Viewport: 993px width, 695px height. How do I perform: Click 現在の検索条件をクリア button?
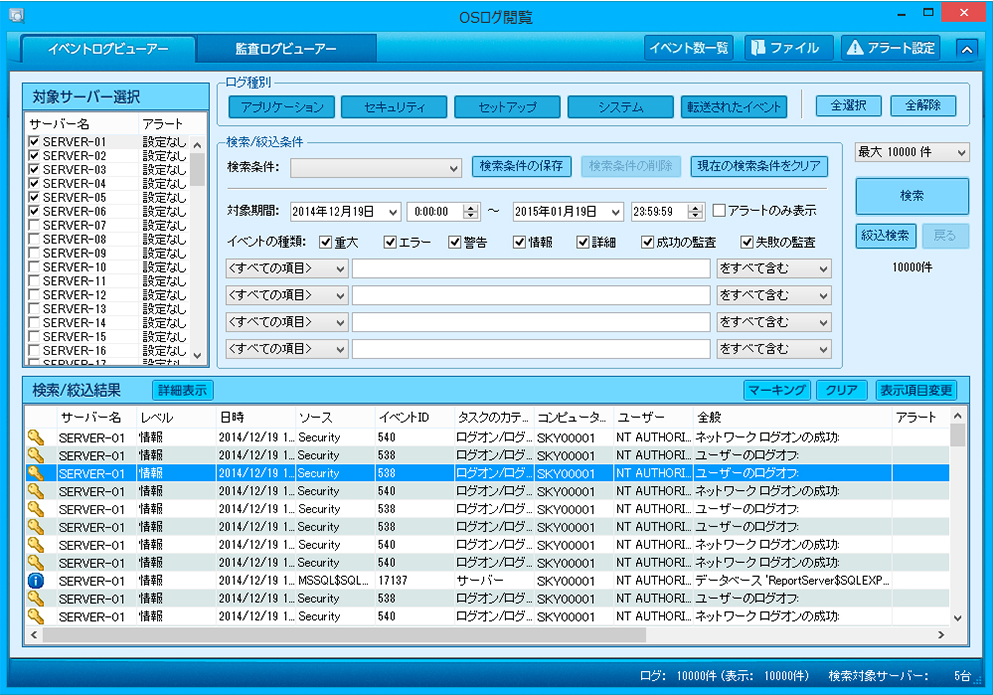(759, 166)
